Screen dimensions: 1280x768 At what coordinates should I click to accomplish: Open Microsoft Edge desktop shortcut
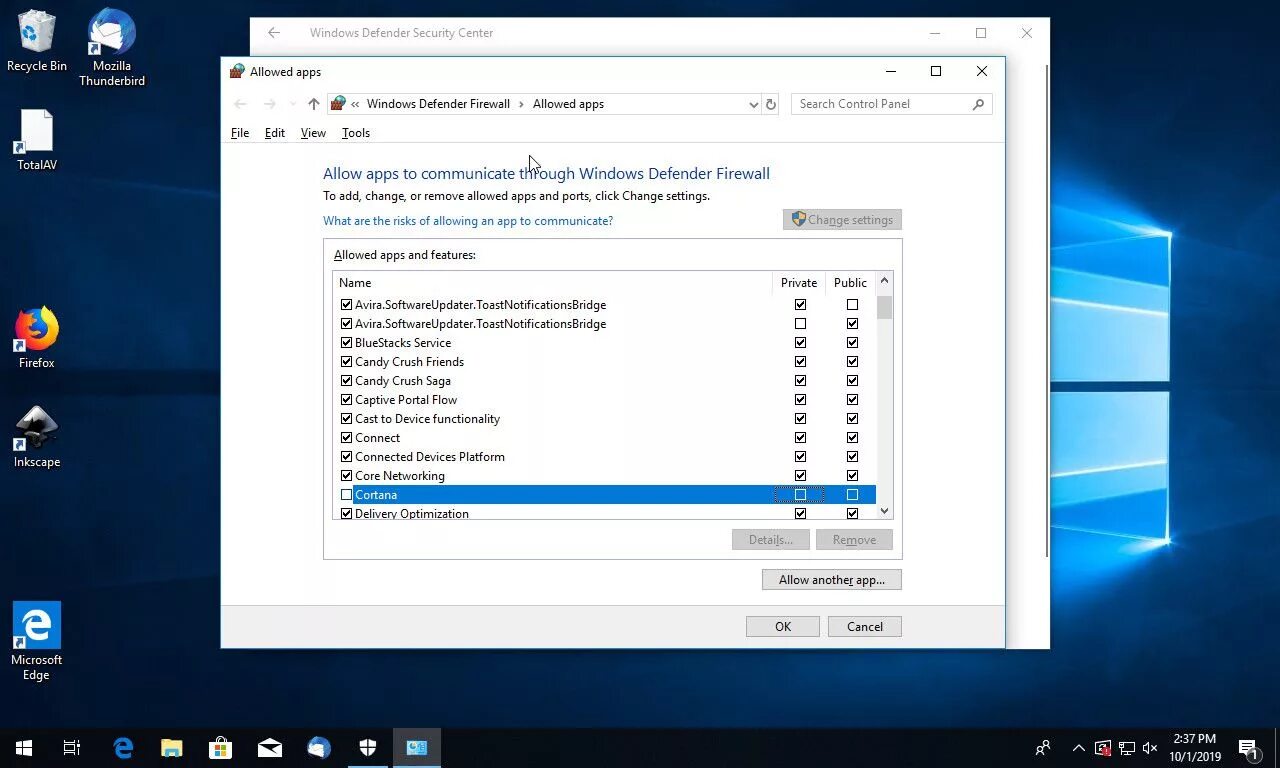37,641
